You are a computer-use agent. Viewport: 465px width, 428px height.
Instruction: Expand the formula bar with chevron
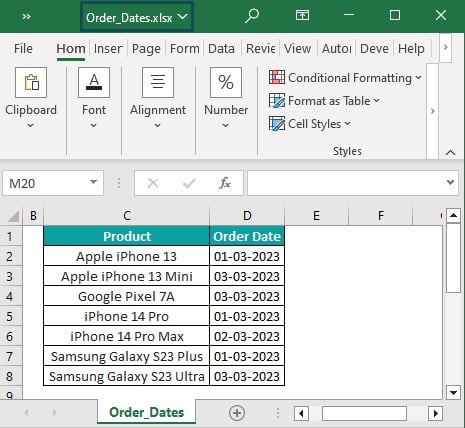point(450,182)
